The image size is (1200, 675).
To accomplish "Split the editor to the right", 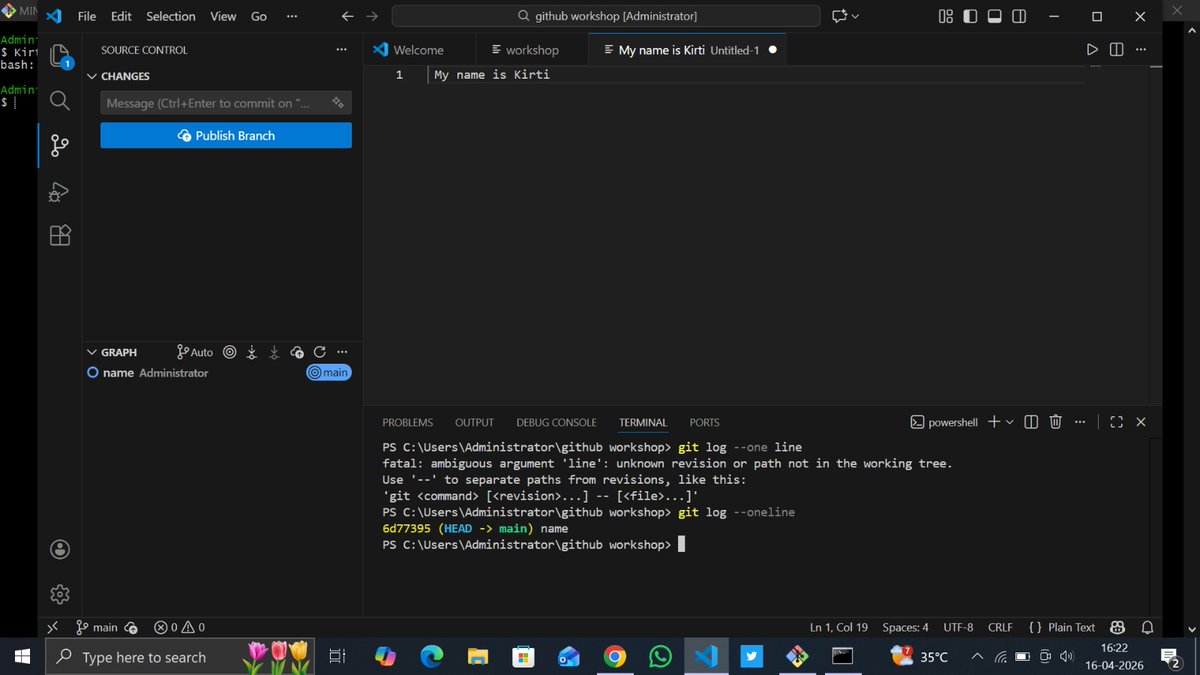I will (1117, 49).
